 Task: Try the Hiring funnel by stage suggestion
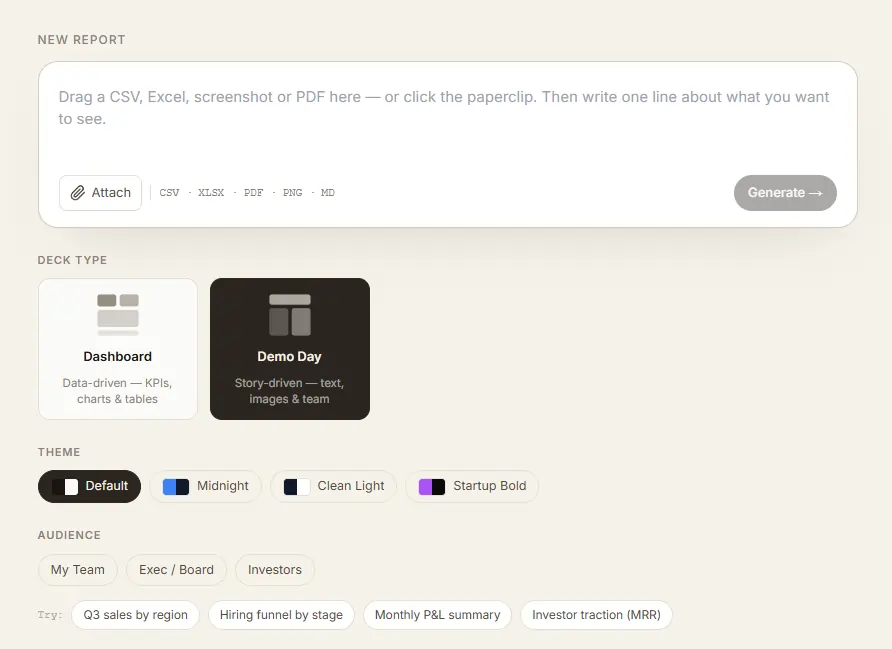281,615
